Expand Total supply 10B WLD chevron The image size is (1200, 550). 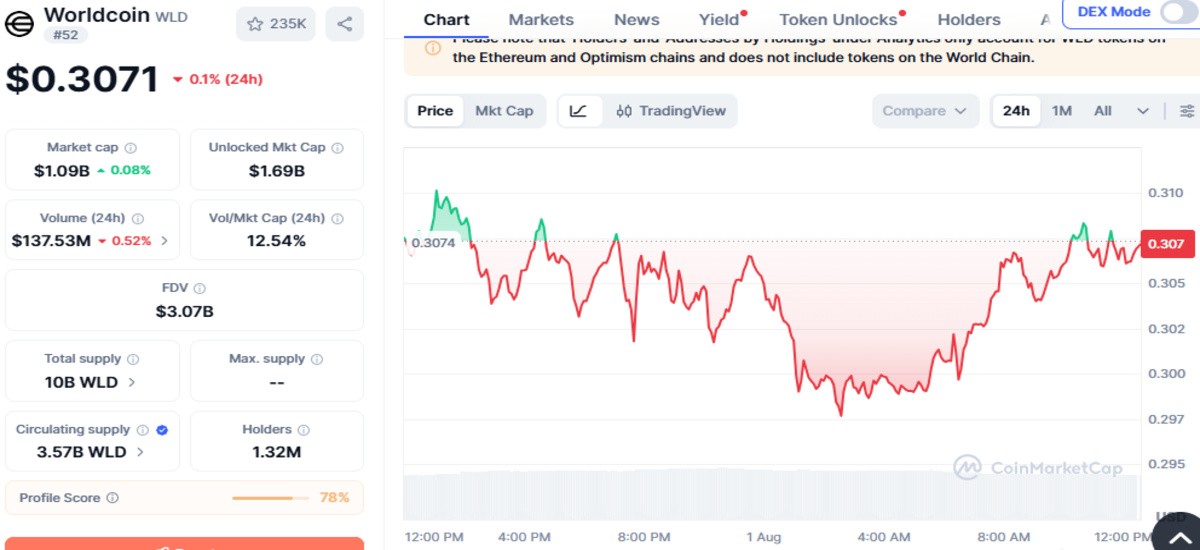coord(133,382)
